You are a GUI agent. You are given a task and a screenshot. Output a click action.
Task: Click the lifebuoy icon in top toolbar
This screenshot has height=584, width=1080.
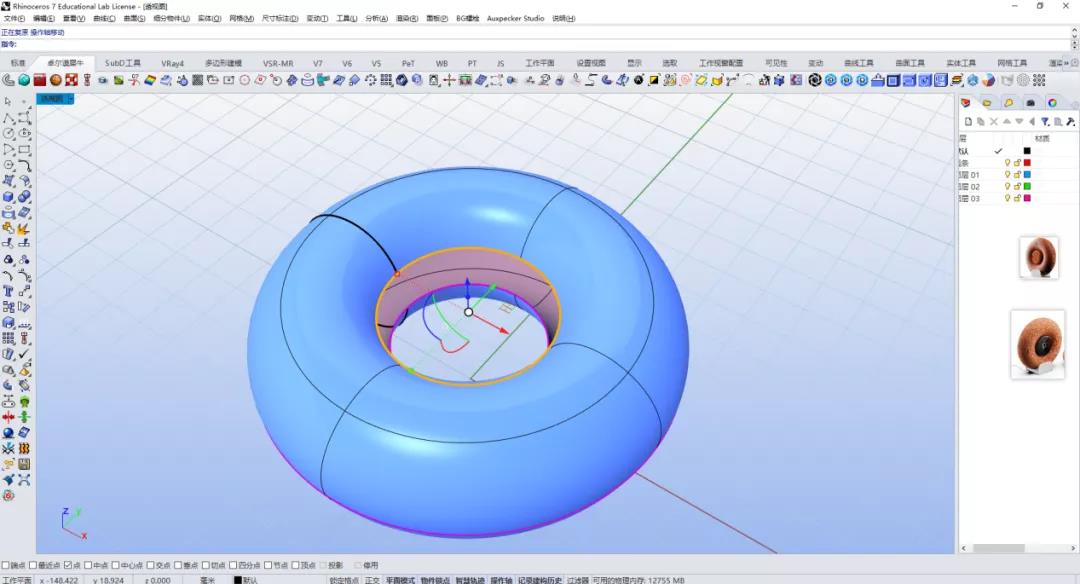[x=72, y=81]
